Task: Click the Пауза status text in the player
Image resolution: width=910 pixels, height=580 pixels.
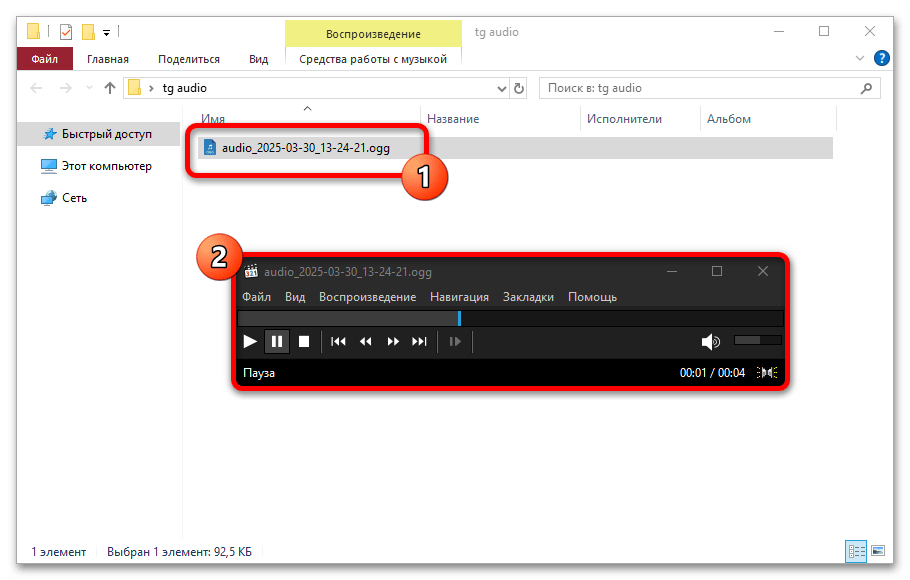Action: coord(259,373)
